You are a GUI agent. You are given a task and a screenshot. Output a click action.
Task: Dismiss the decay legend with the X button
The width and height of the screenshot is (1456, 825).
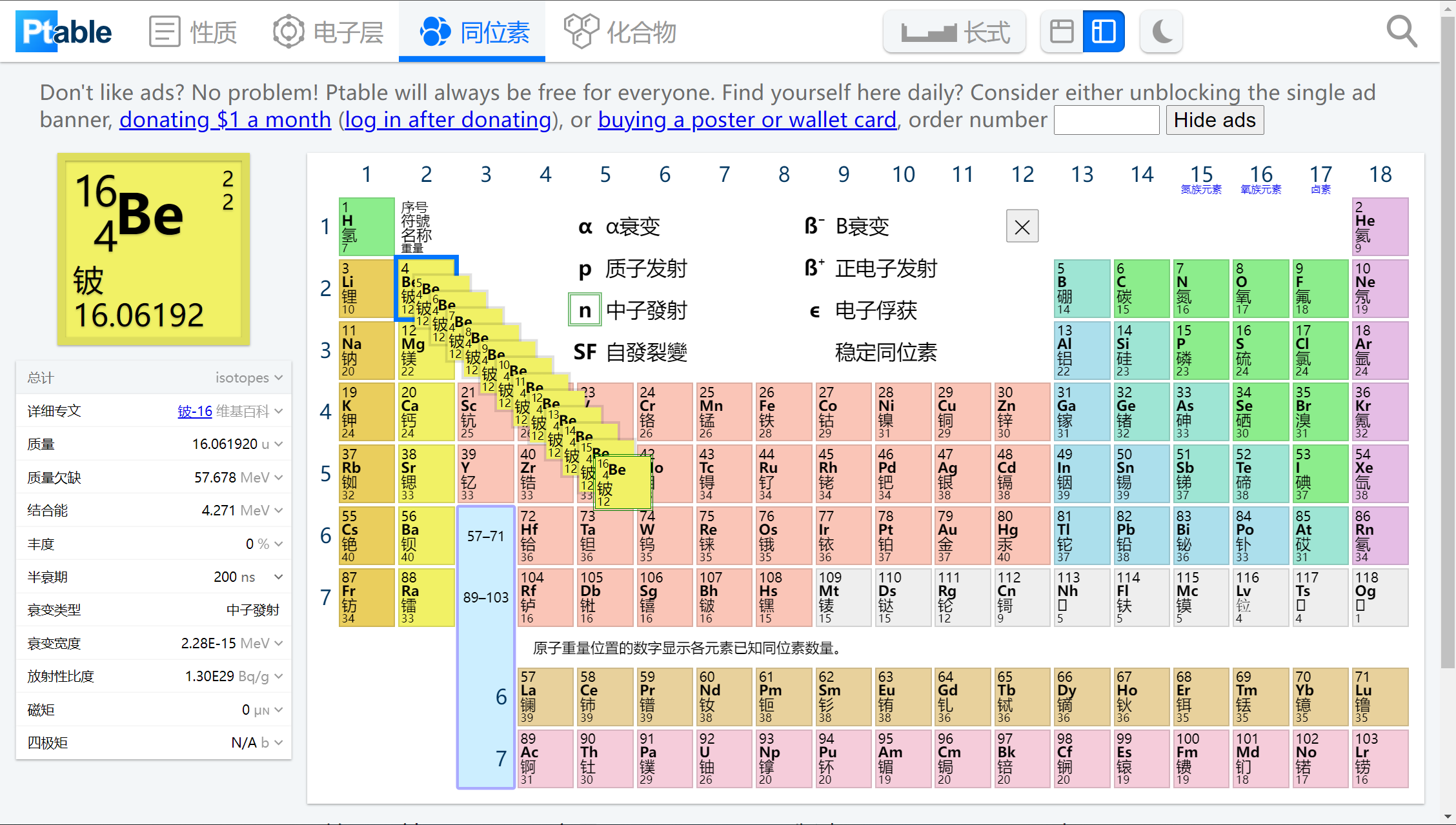pos(1022,226)
